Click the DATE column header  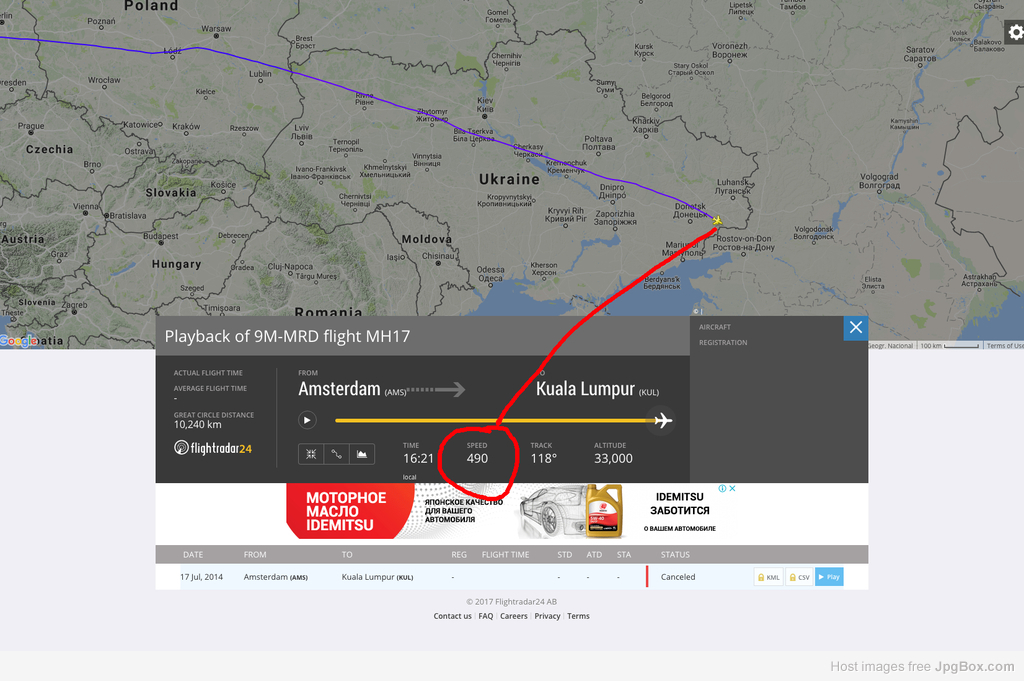(193, 554)
